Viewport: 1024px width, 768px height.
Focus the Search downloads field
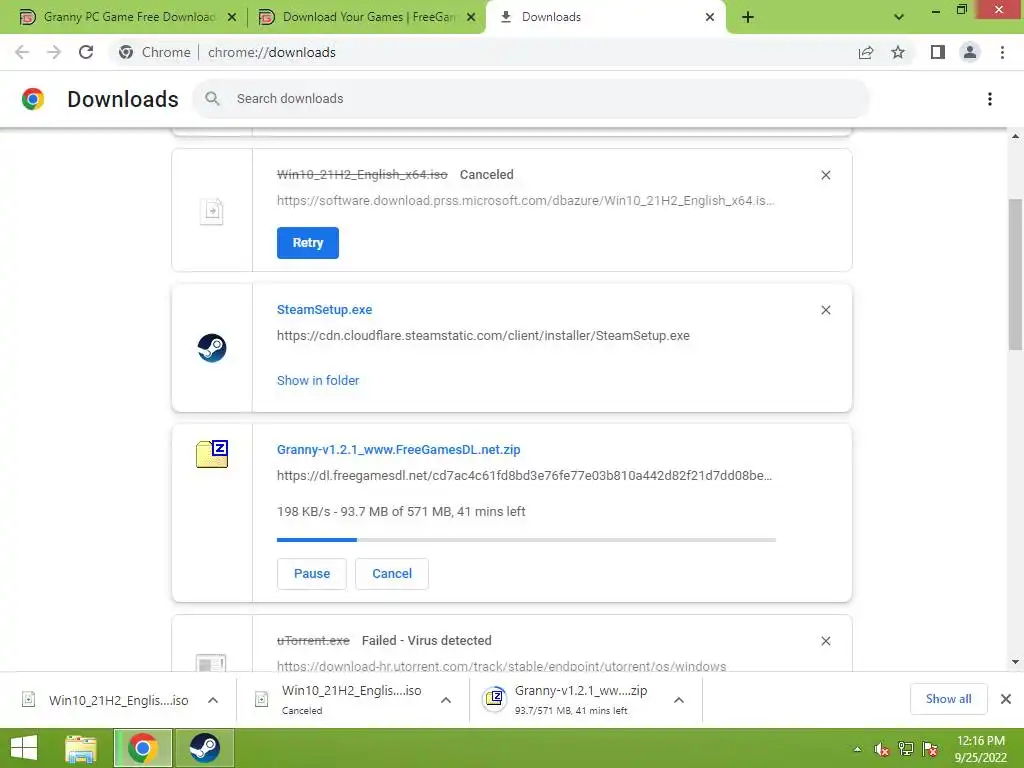pyautogui.click(x=531, y=99)
